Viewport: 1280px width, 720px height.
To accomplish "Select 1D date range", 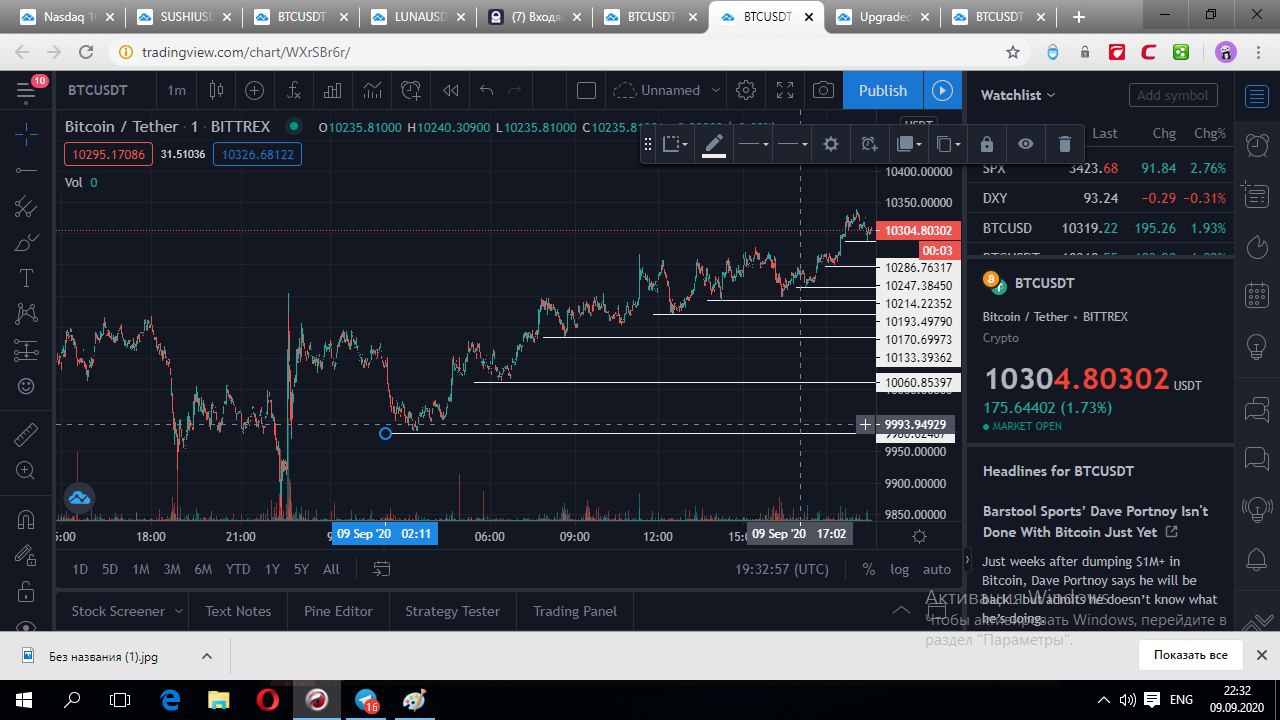I will [x=80, y=569].
